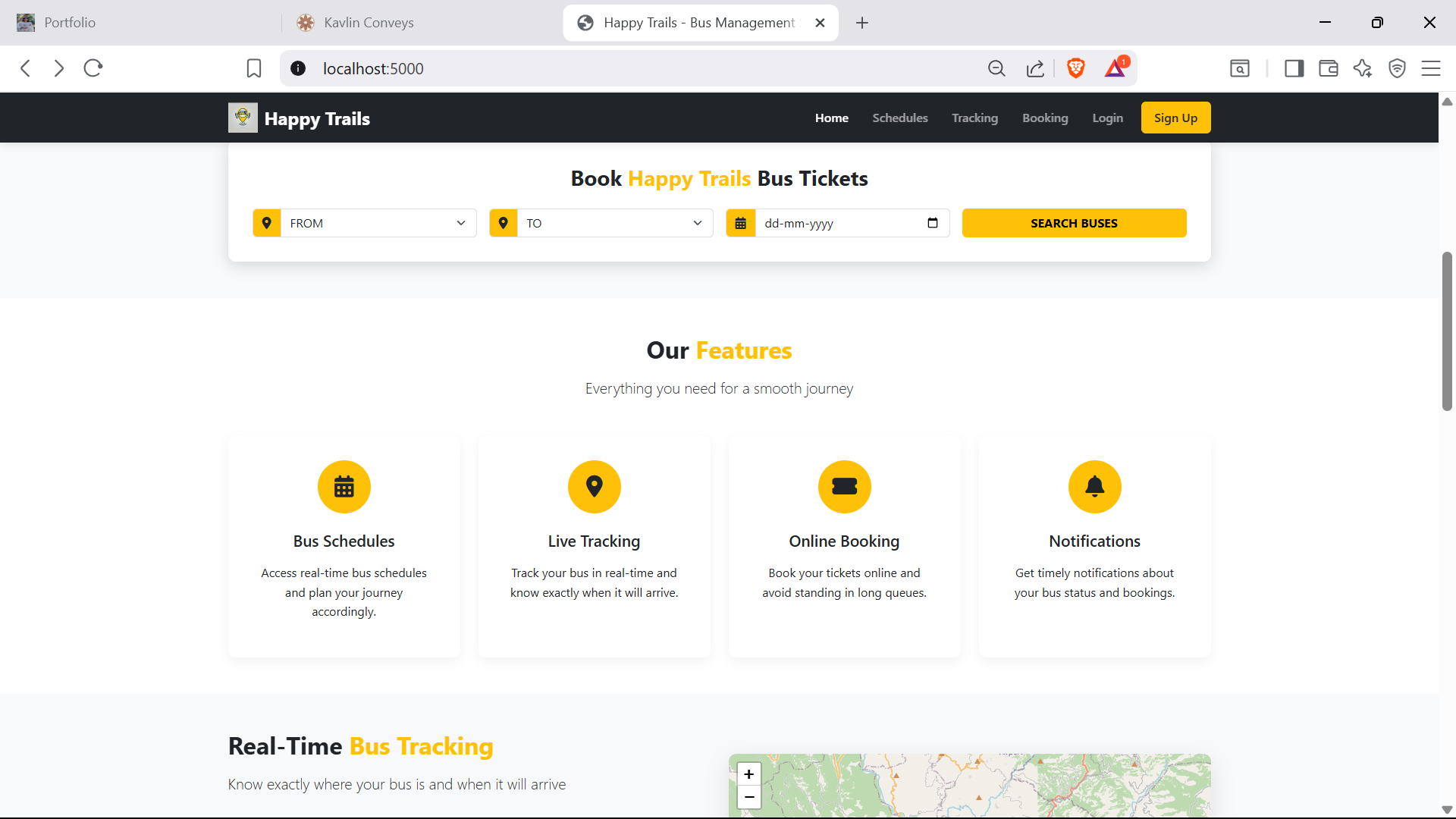The width and height of the screenshot is (1456, 819).
Task: Open the travel date picker
Action: coord(934,223)
